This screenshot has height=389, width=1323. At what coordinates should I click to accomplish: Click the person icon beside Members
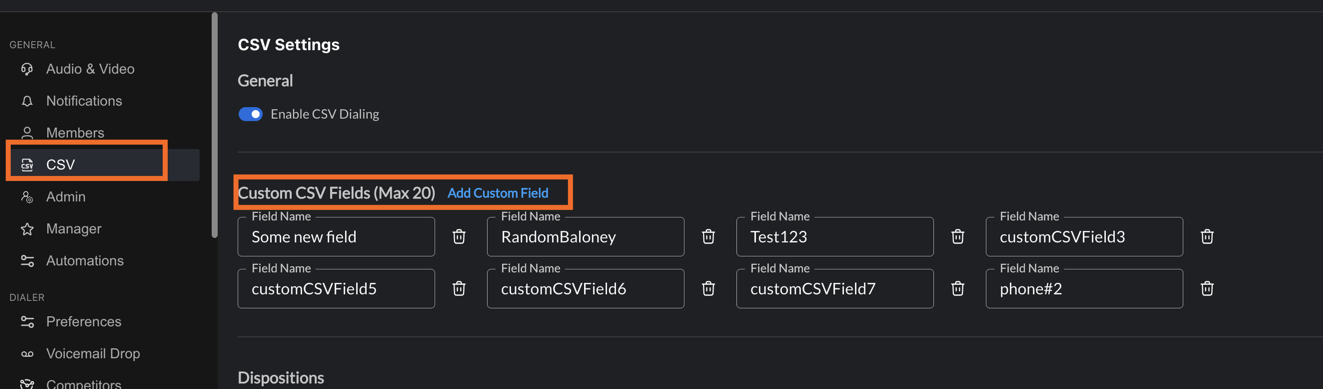click(x=27, y=133)
